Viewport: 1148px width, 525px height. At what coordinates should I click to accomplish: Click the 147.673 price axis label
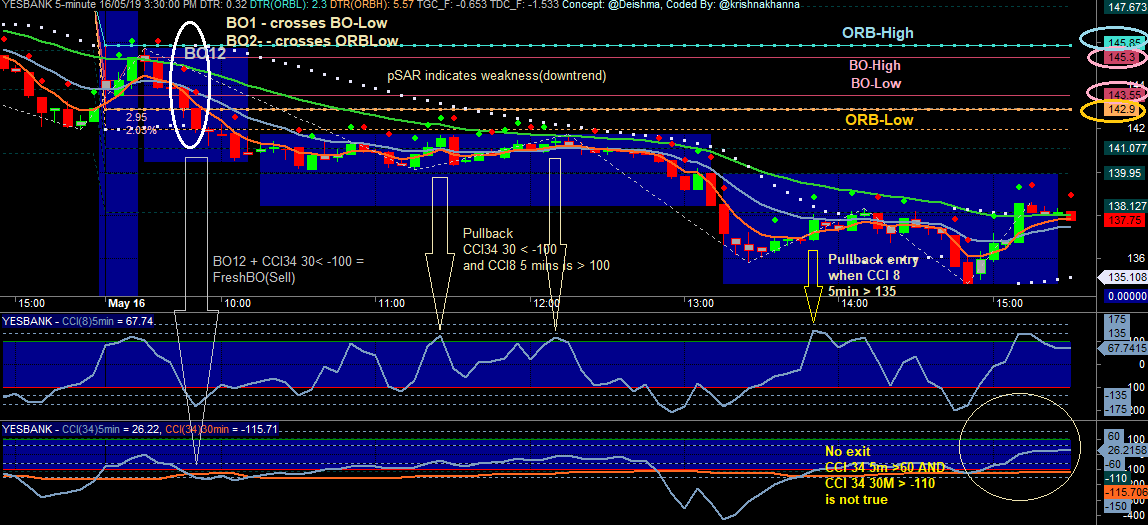(x=1125, y=7)
